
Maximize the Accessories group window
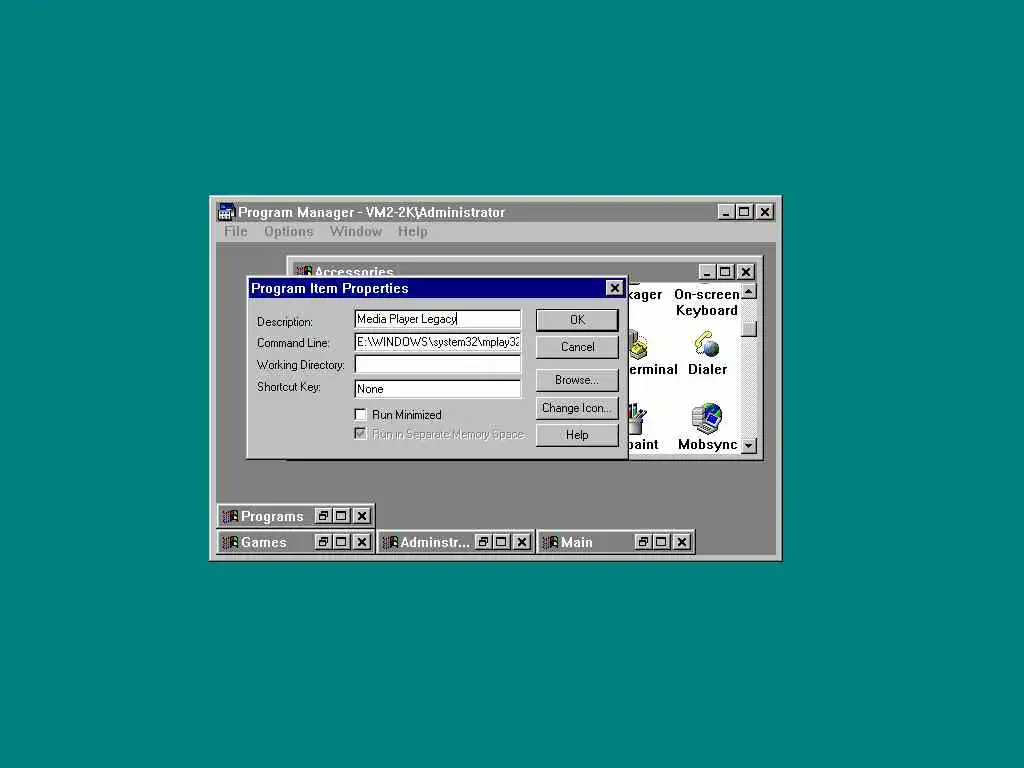[x=725, y=272]
